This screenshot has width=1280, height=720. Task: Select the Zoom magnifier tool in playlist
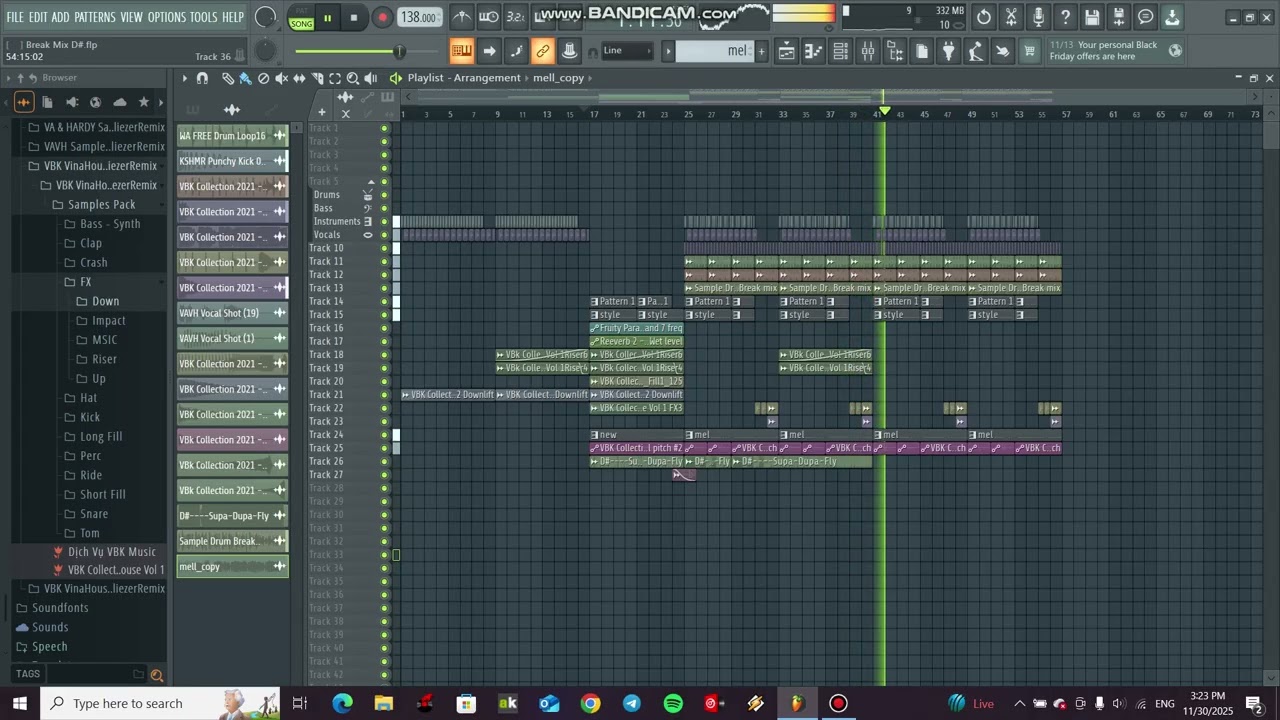click(353, 78)
